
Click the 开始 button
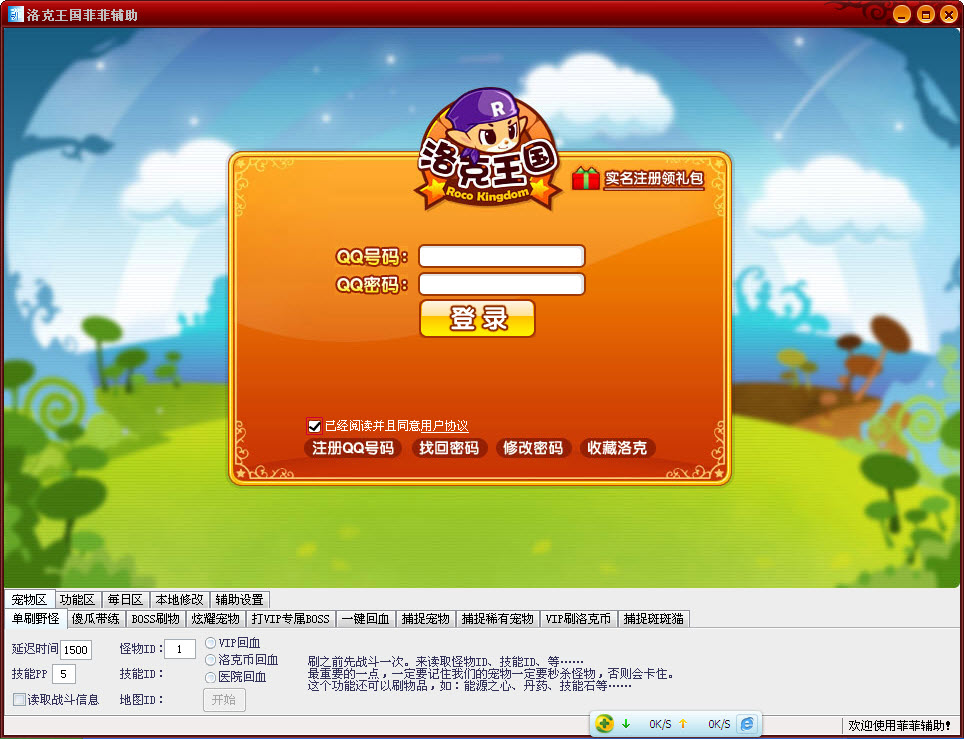[224, 700]
